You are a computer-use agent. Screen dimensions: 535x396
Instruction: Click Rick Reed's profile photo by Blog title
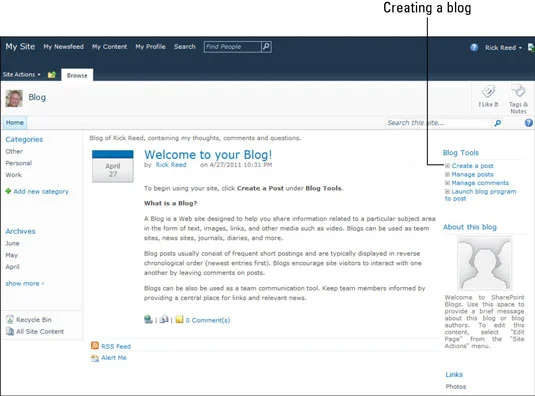click(x=14, y=98)
